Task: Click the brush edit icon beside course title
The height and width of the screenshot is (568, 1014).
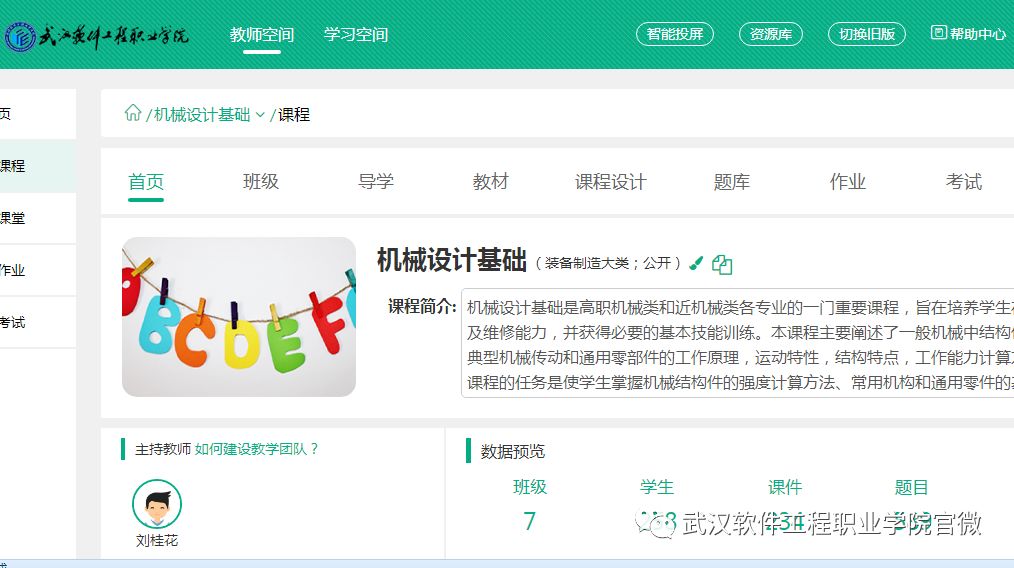Action: coord(697,264)
